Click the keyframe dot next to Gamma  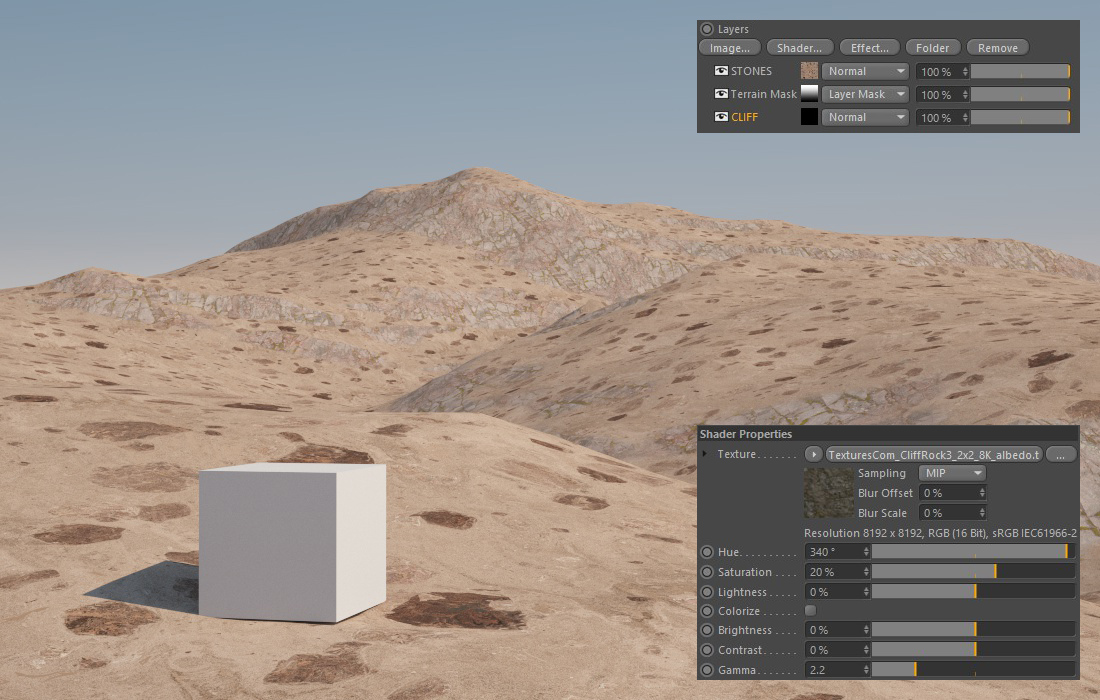click(707, 670)
